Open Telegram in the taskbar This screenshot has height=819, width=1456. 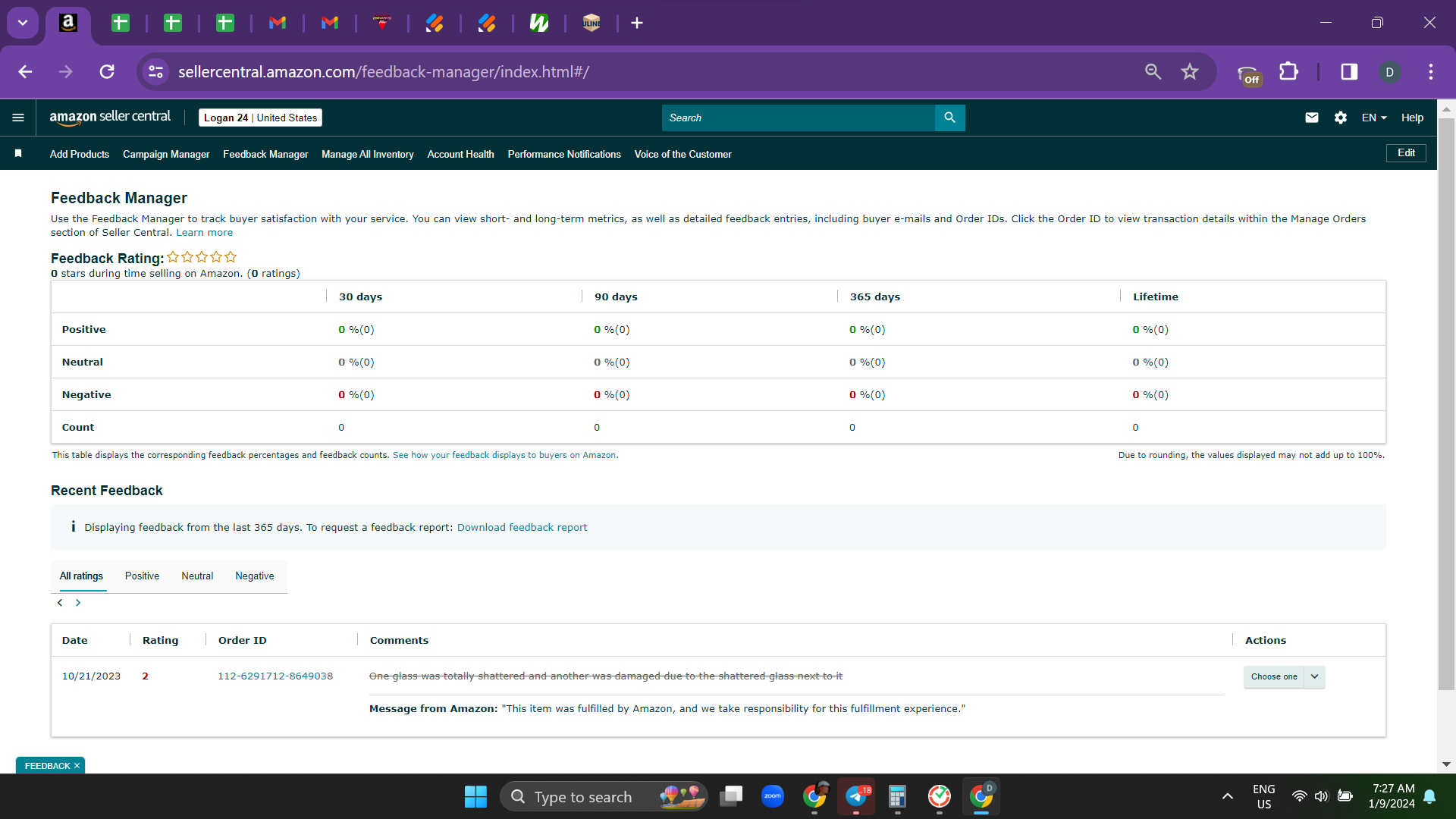pyautogui.click(x=856, y=796)
